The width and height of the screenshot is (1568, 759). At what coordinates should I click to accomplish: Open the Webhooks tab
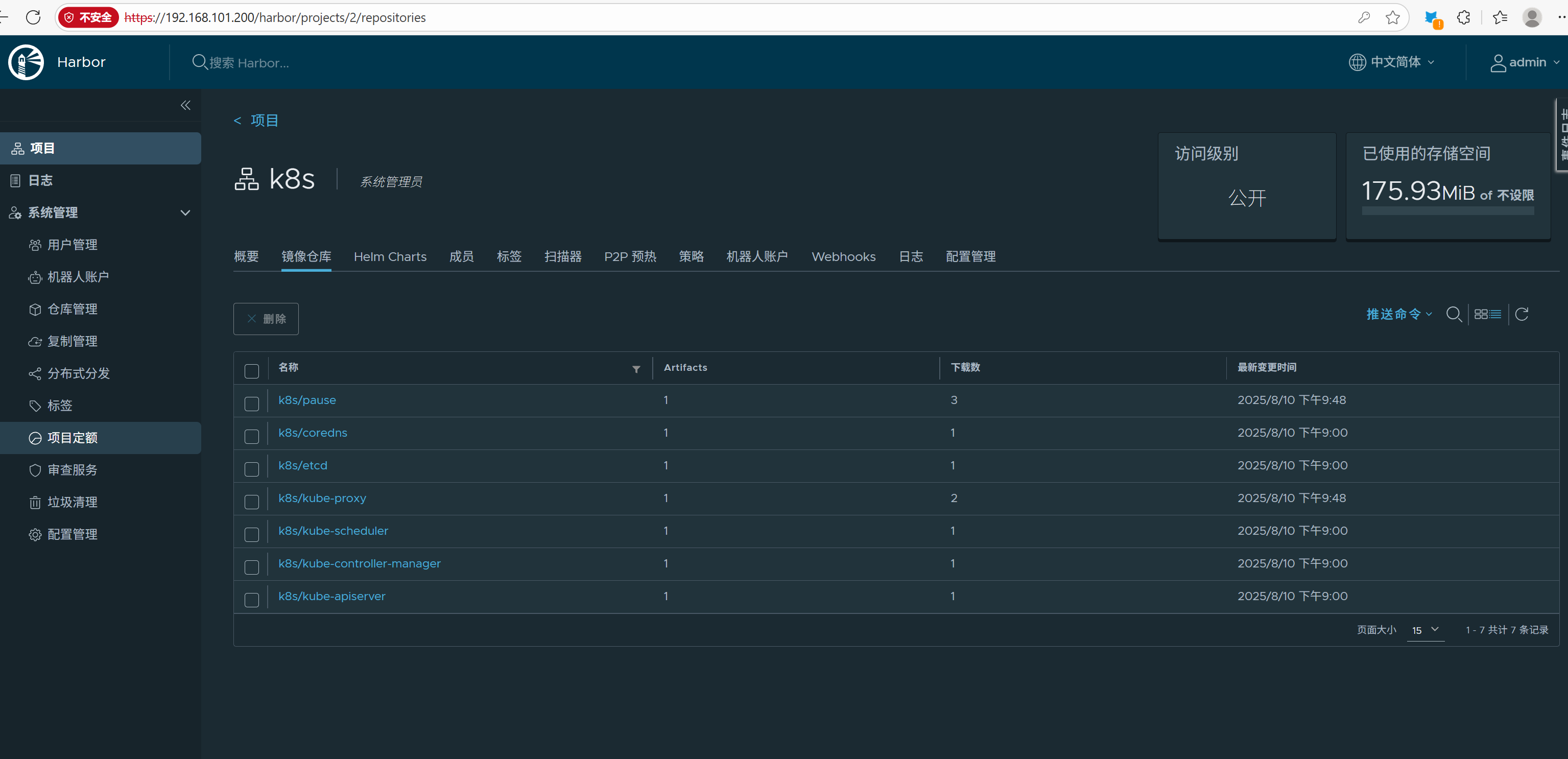pos(843,257)
